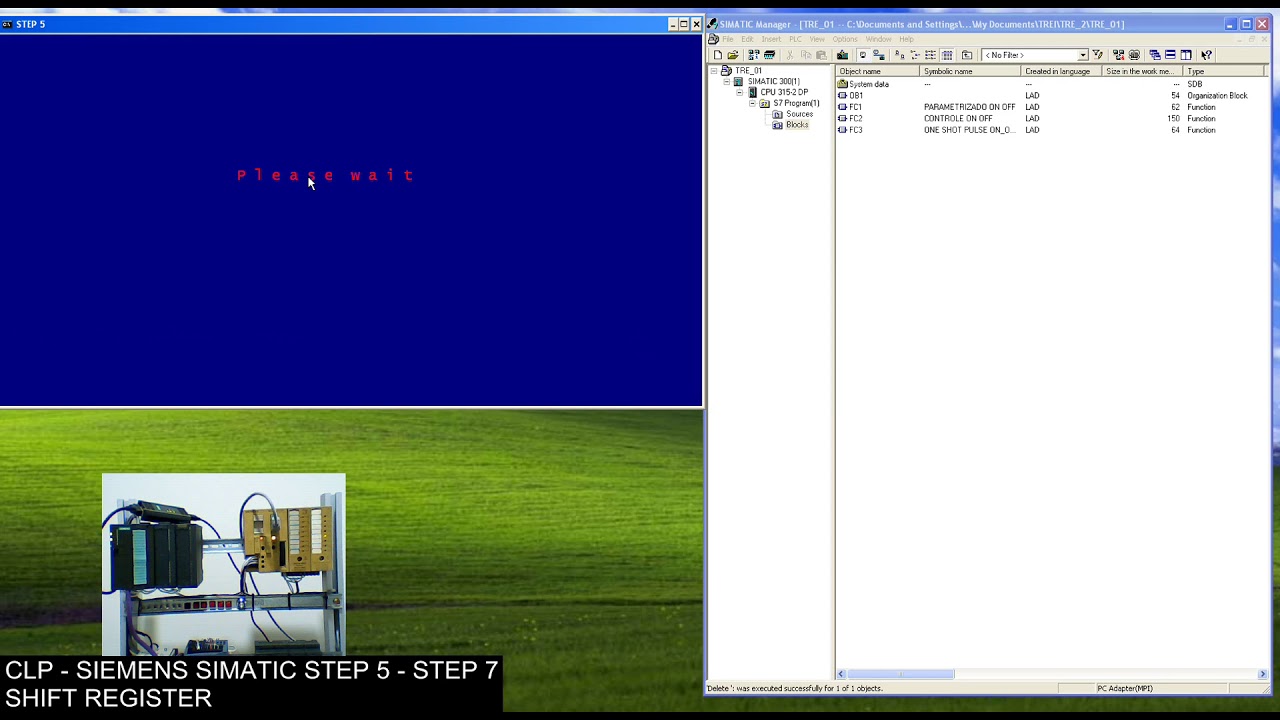Click the Paste toolbar icon
The width and height of the screenshot is (1280, 720).
(821, 55)
